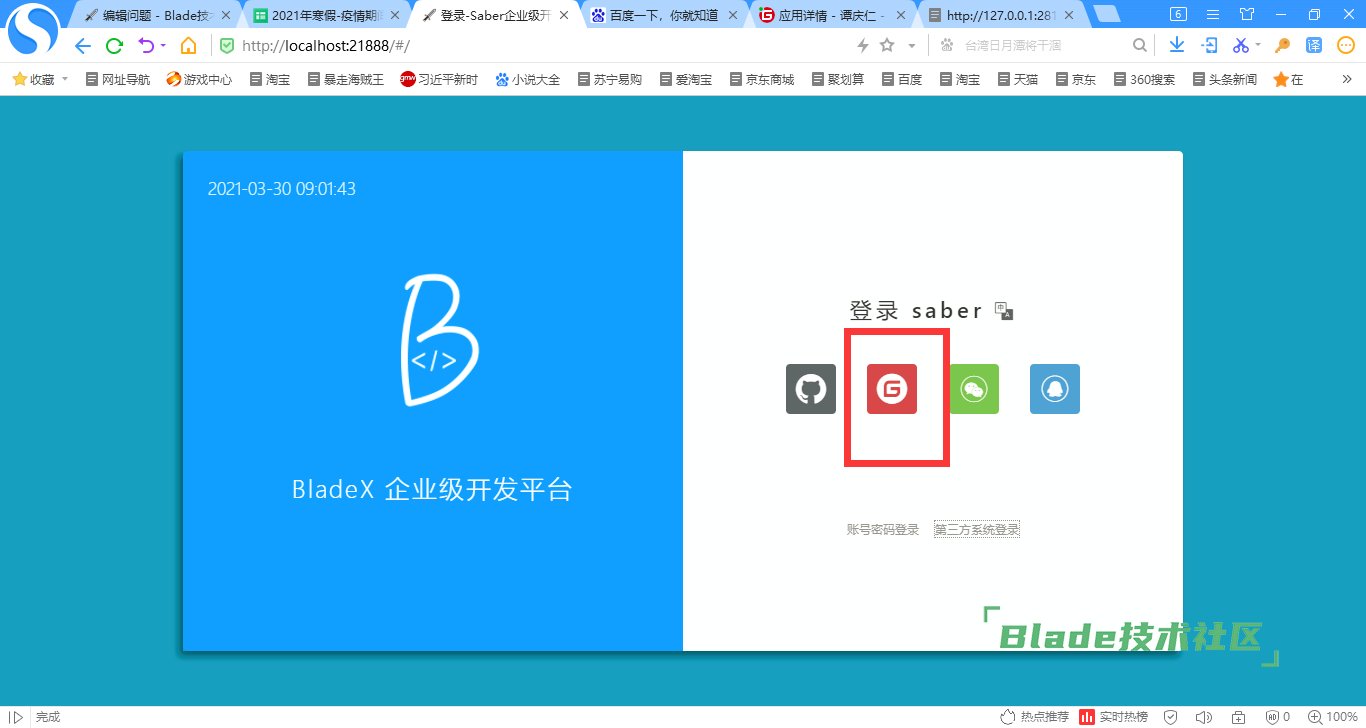Log in with the Gitee red icon
The width and height of the screenshot is (1366, 728).
pyautogui.click(x=892, y=389)
